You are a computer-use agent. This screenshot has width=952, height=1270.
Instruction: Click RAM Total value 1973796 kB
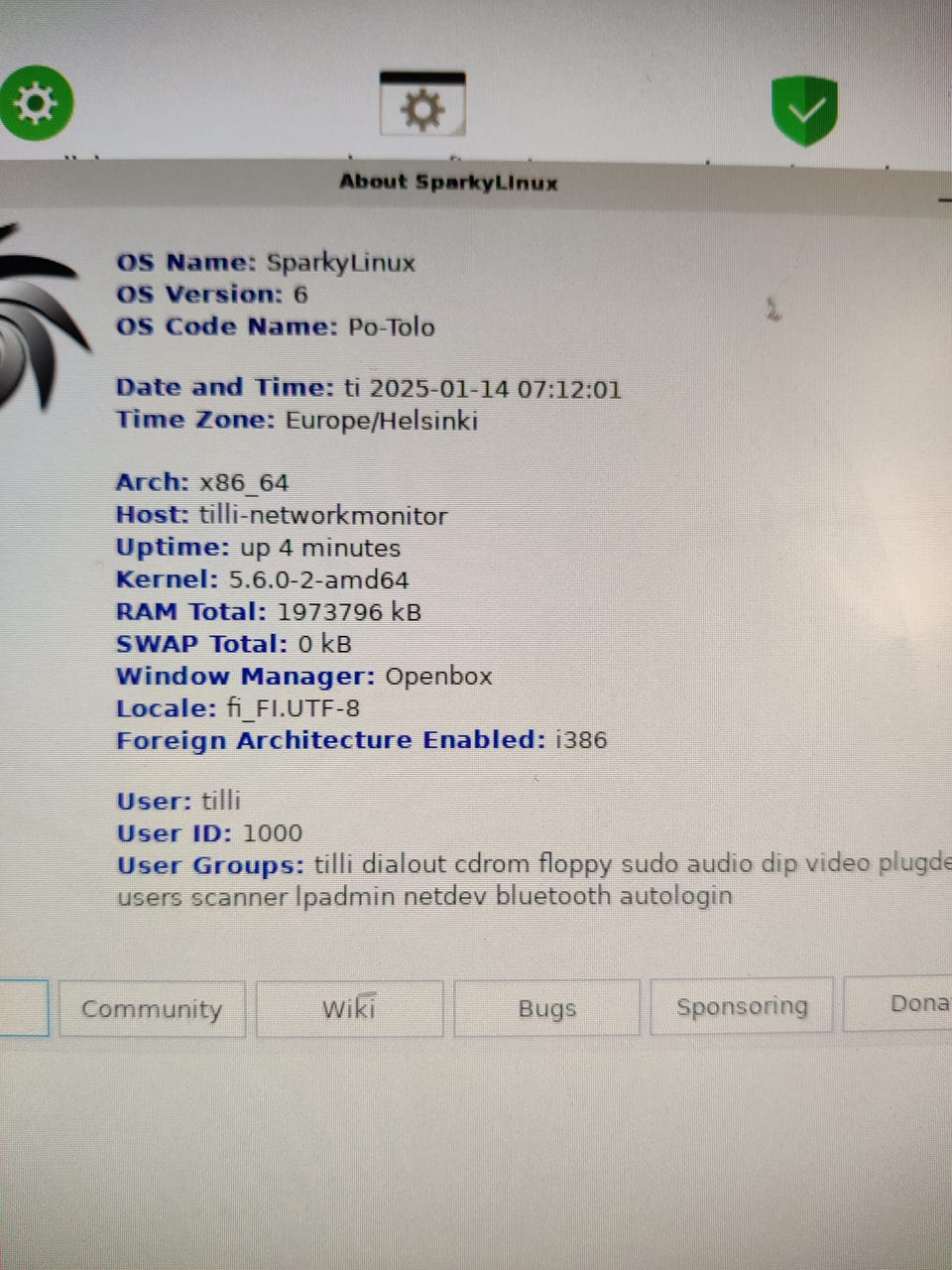(x=349, y=611)
